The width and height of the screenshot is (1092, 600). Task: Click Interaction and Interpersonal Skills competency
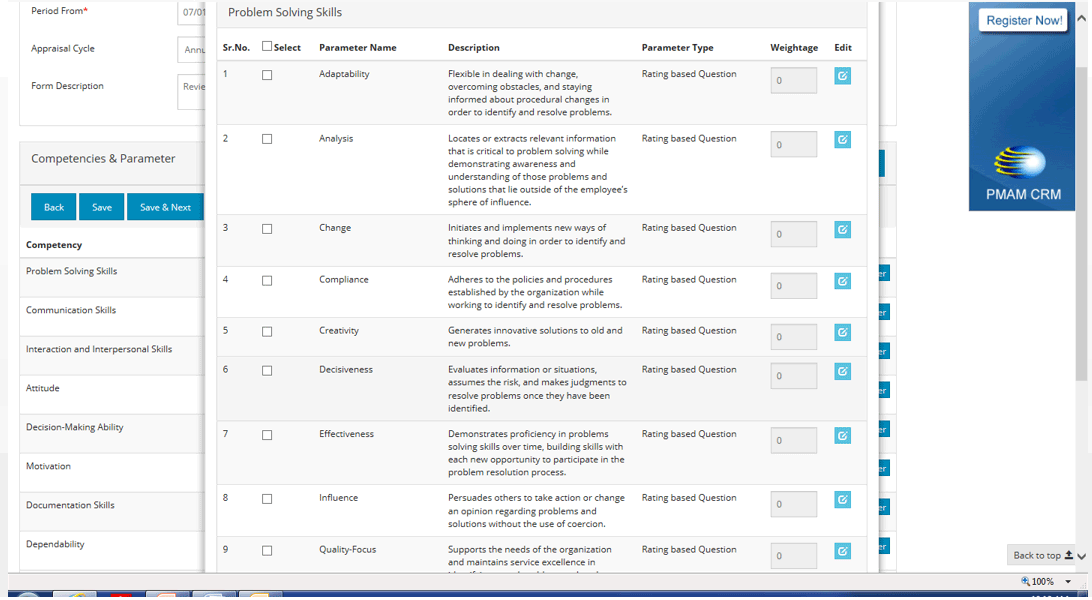[x=111, y=356]
